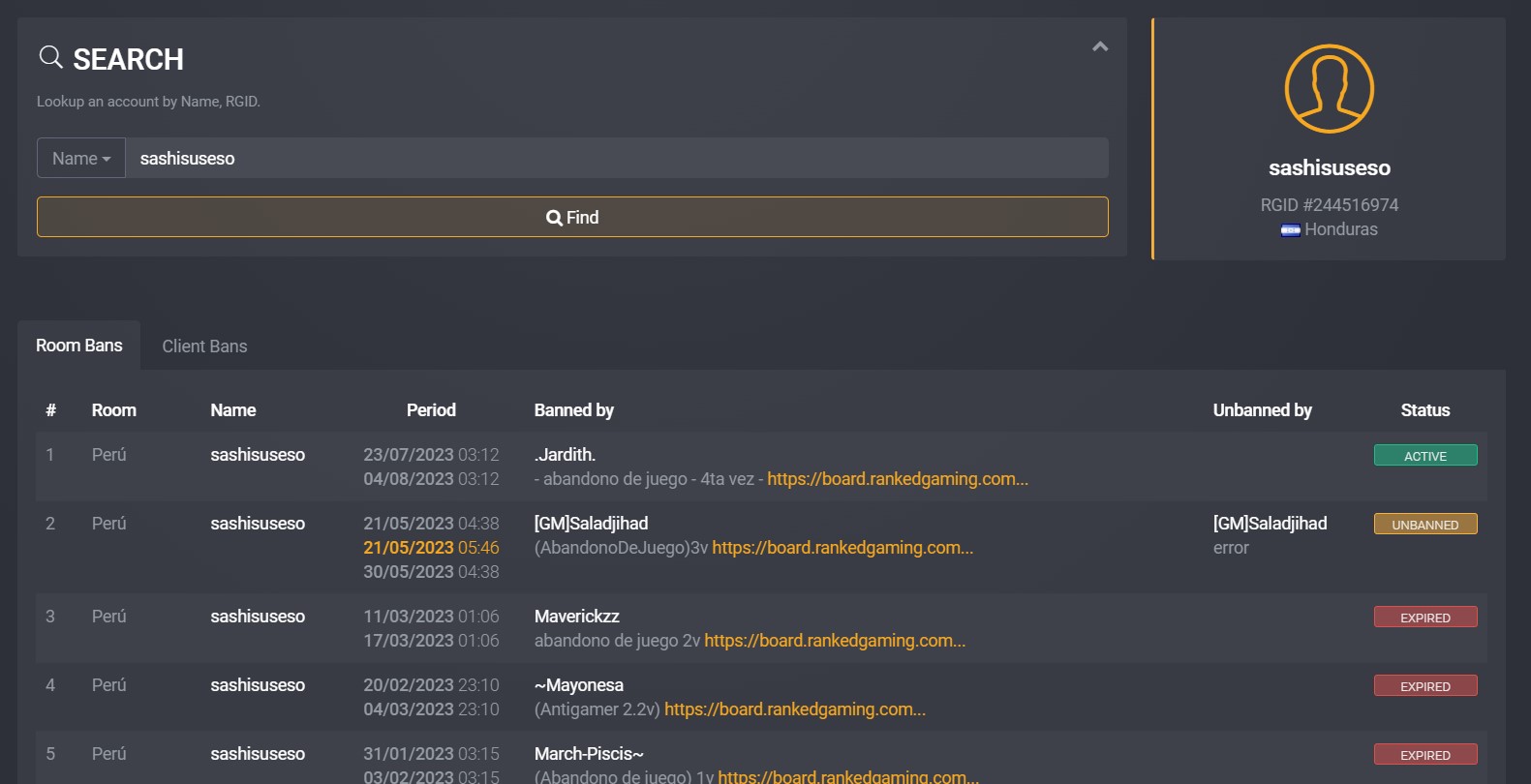Click banner name ~Mayonesa
The width and height of the screenshot is (1531, 784).
(579, 685)
